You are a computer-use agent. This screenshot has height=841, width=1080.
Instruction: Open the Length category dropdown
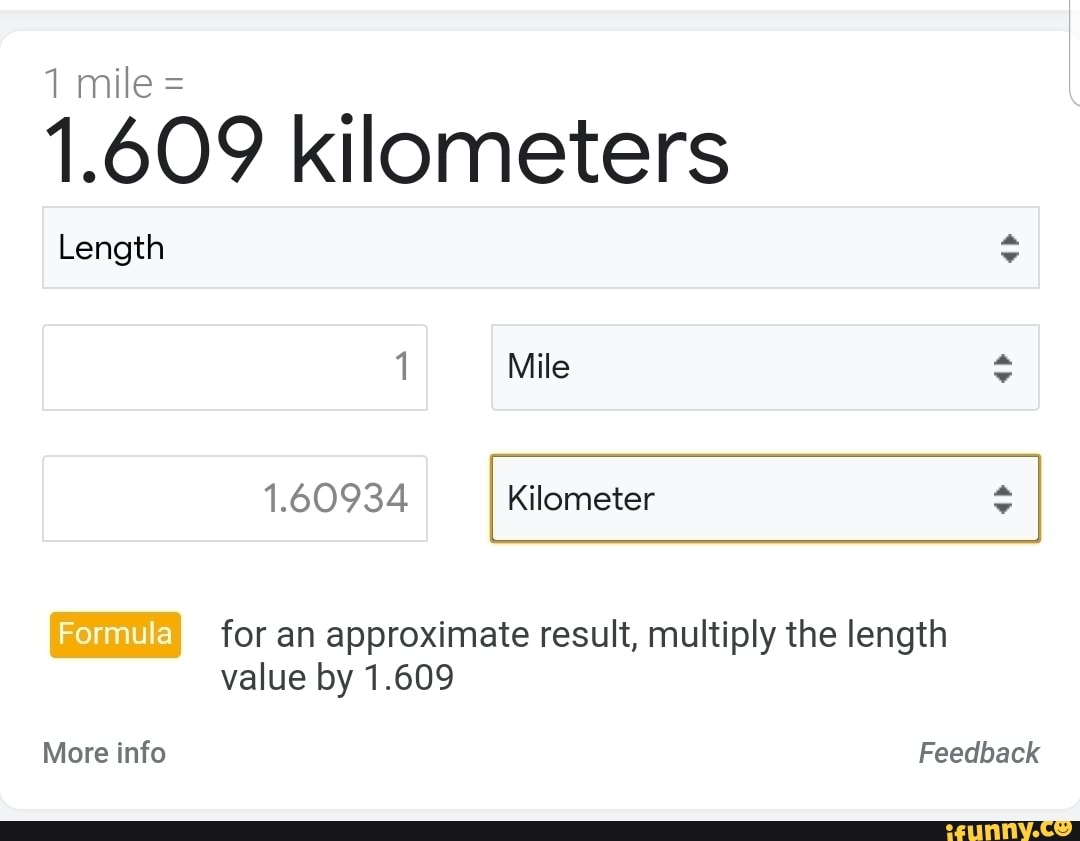click(540, 247)
